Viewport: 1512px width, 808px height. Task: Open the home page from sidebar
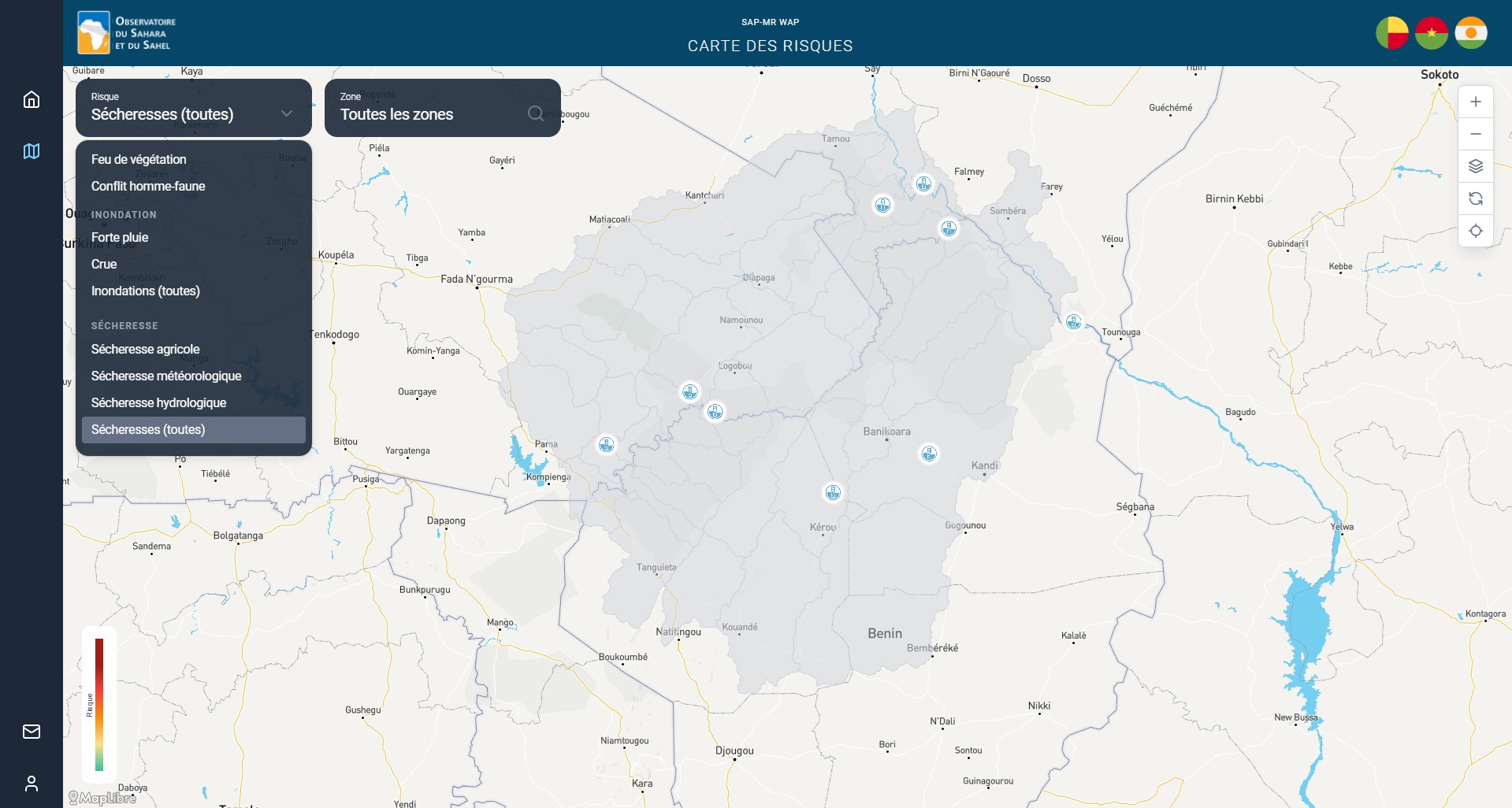point(32,99)
